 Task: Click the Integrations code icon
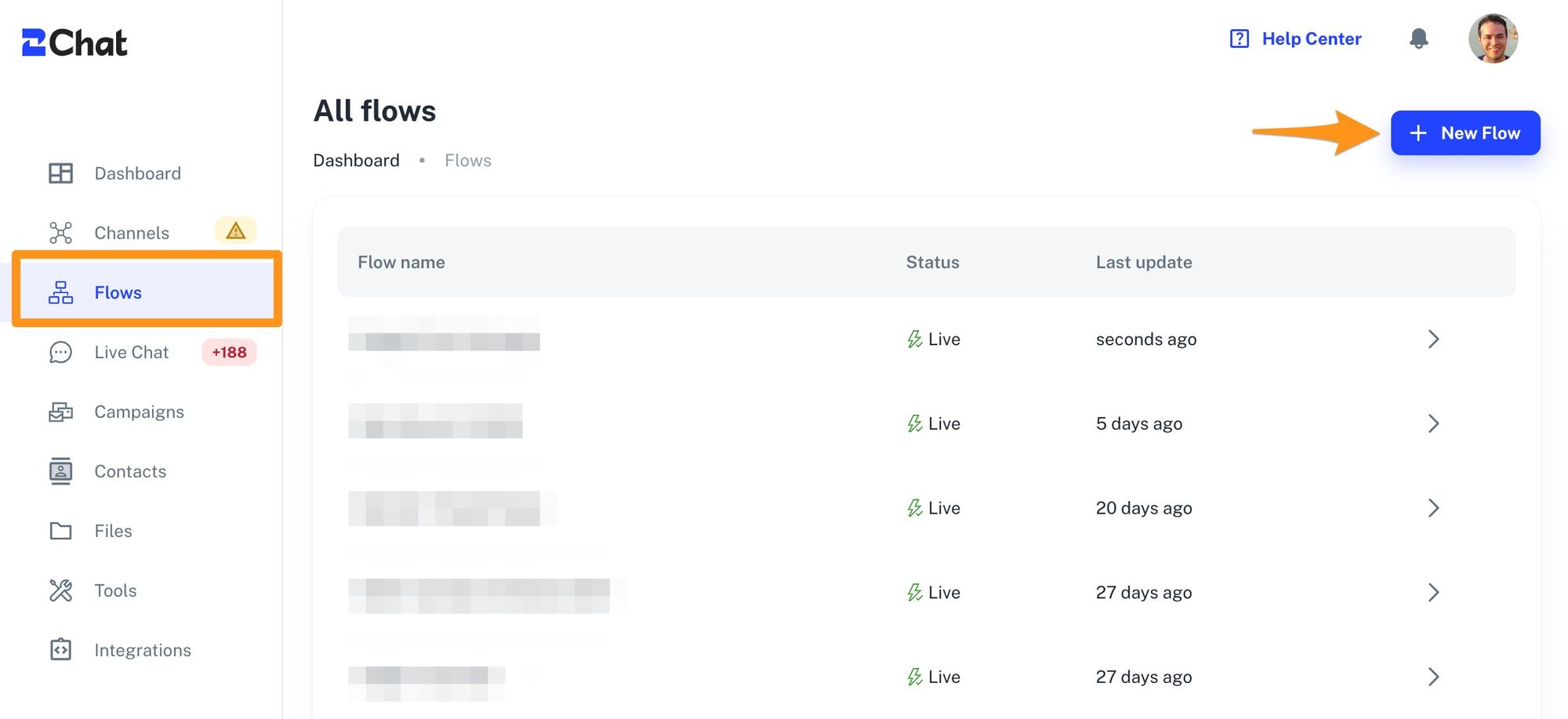click(x=60, y=650)
